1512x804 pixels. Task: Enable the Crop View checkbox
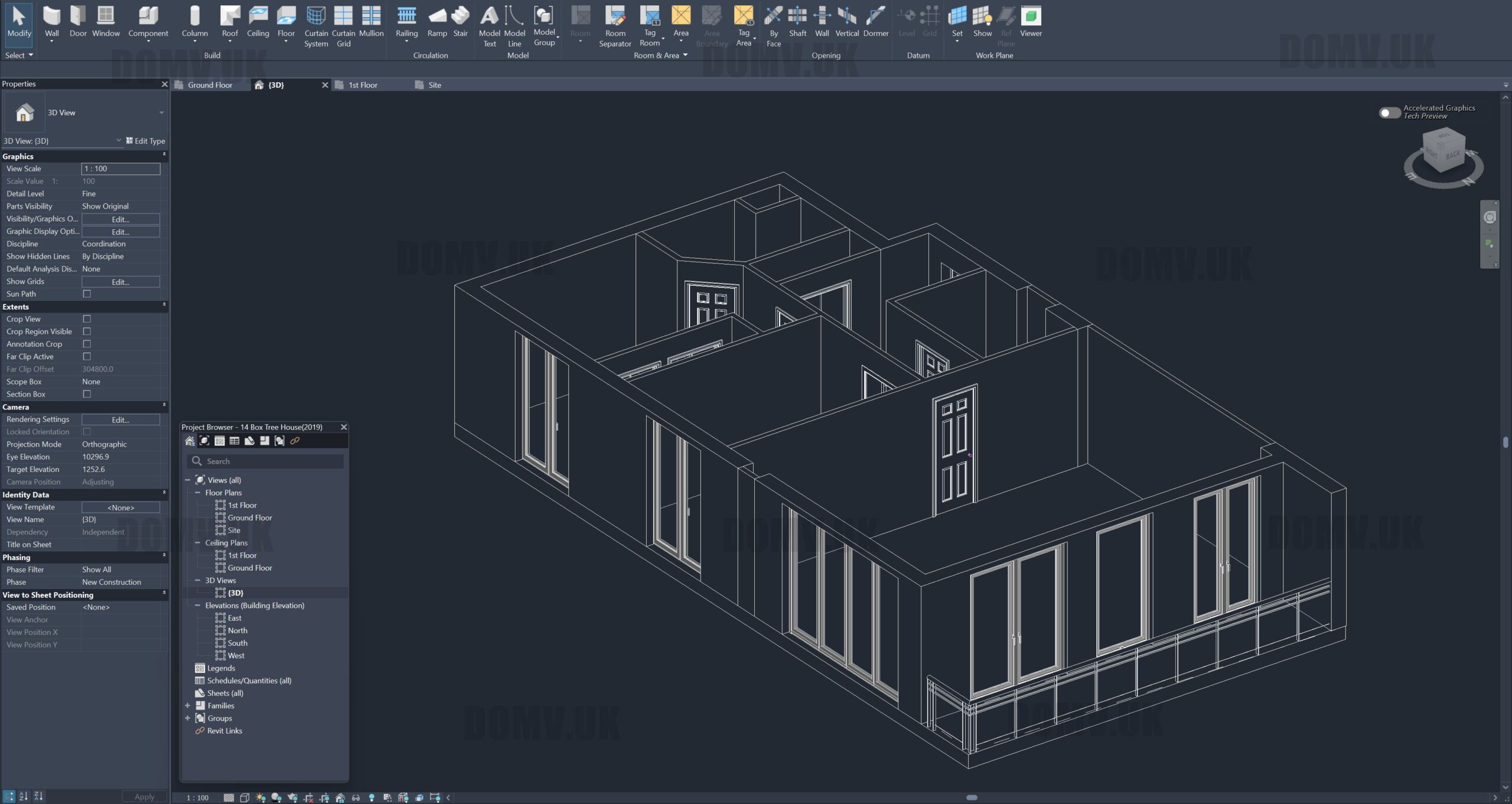(x=87, y=319)
